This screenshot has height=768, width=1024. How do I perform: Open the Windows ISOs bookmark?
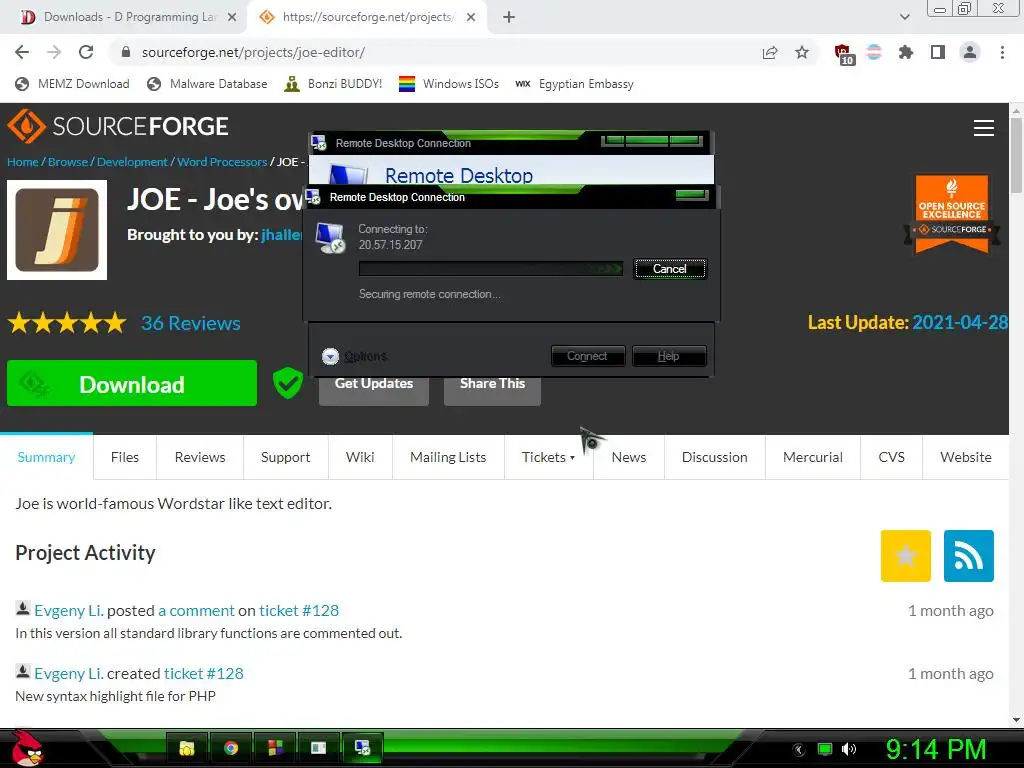tap(449, 84)
